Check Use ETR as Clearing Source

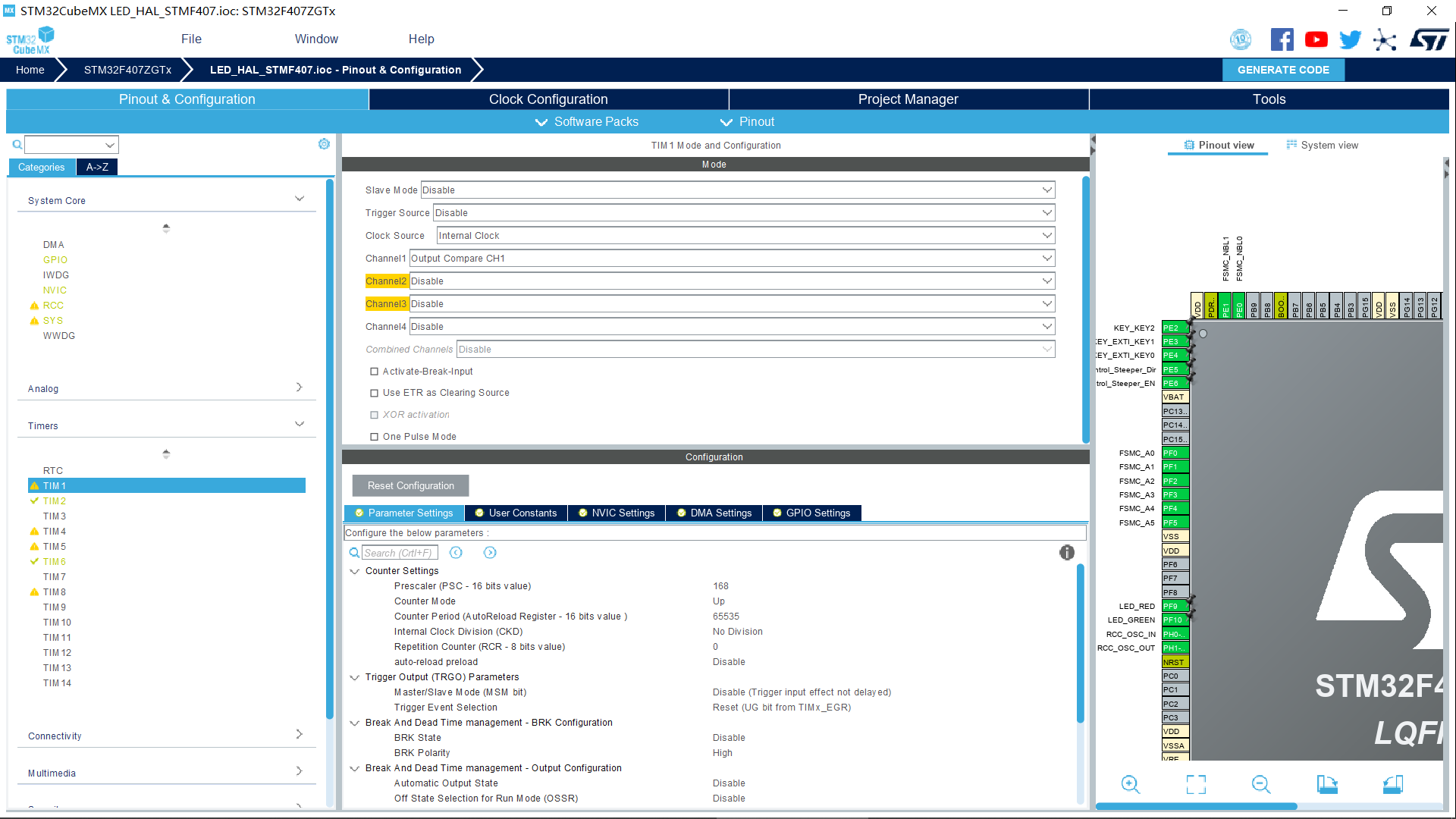click(374, 393)
